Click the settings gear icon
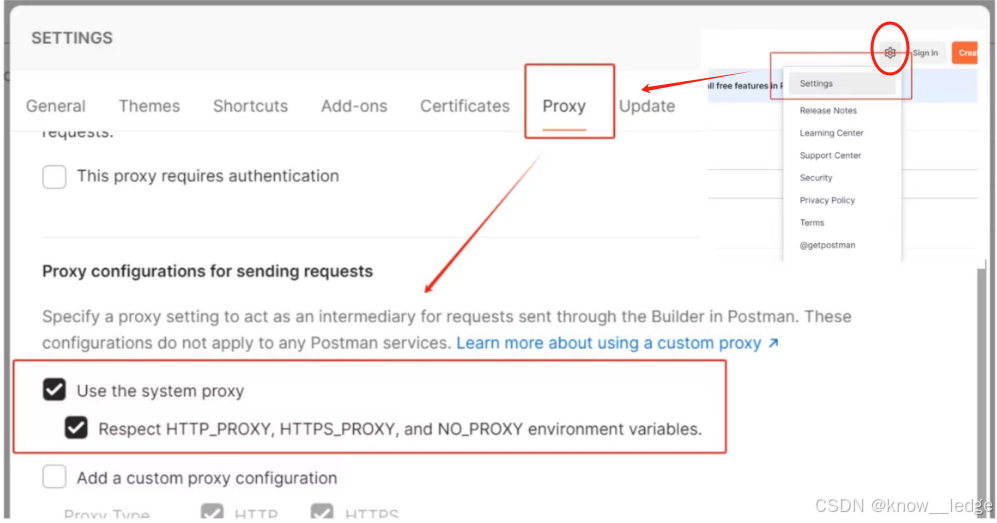This screenshot has height=523, width=997. tap(890, 53)
